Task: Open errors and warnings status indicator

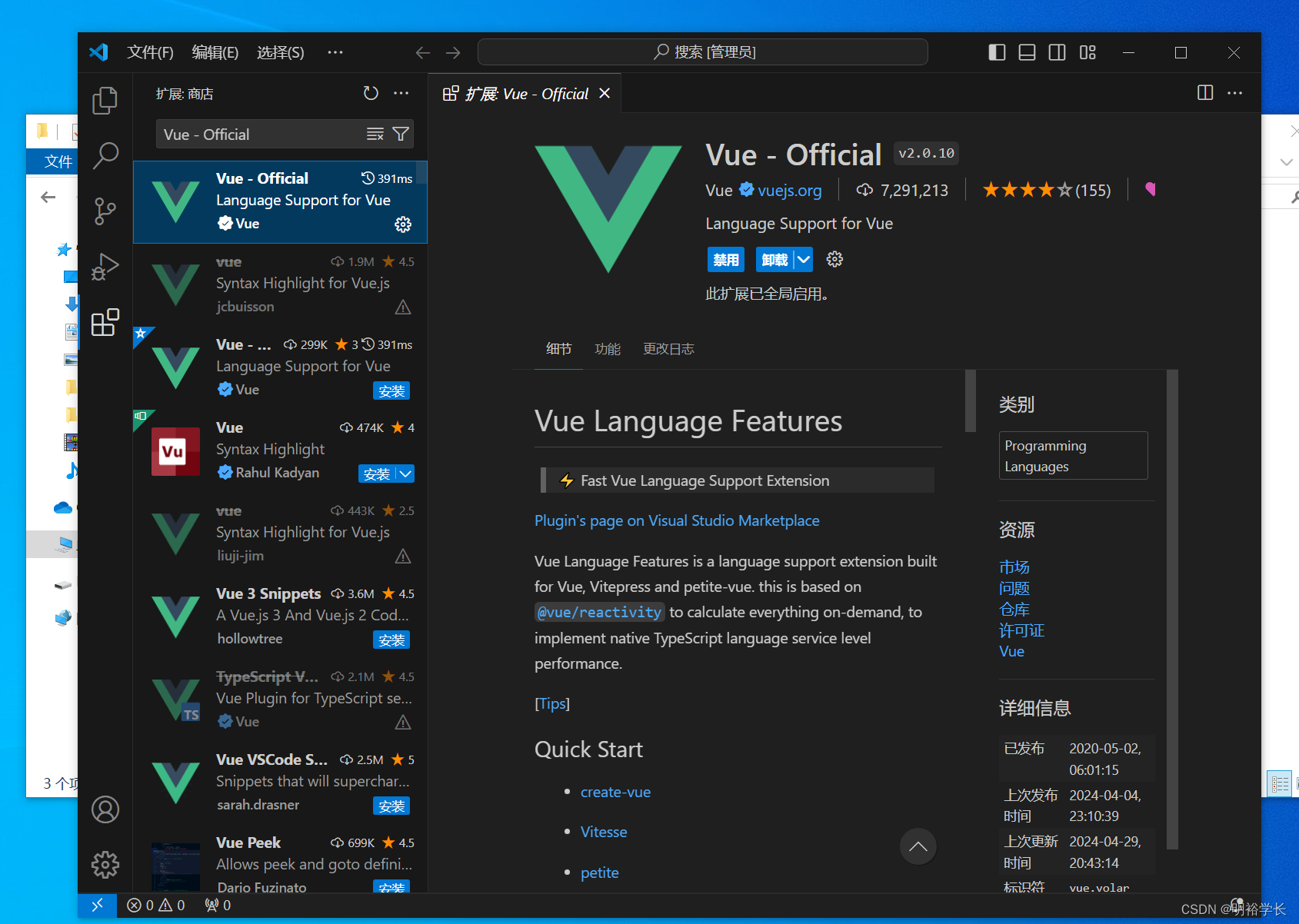Action: click(156, 906)
